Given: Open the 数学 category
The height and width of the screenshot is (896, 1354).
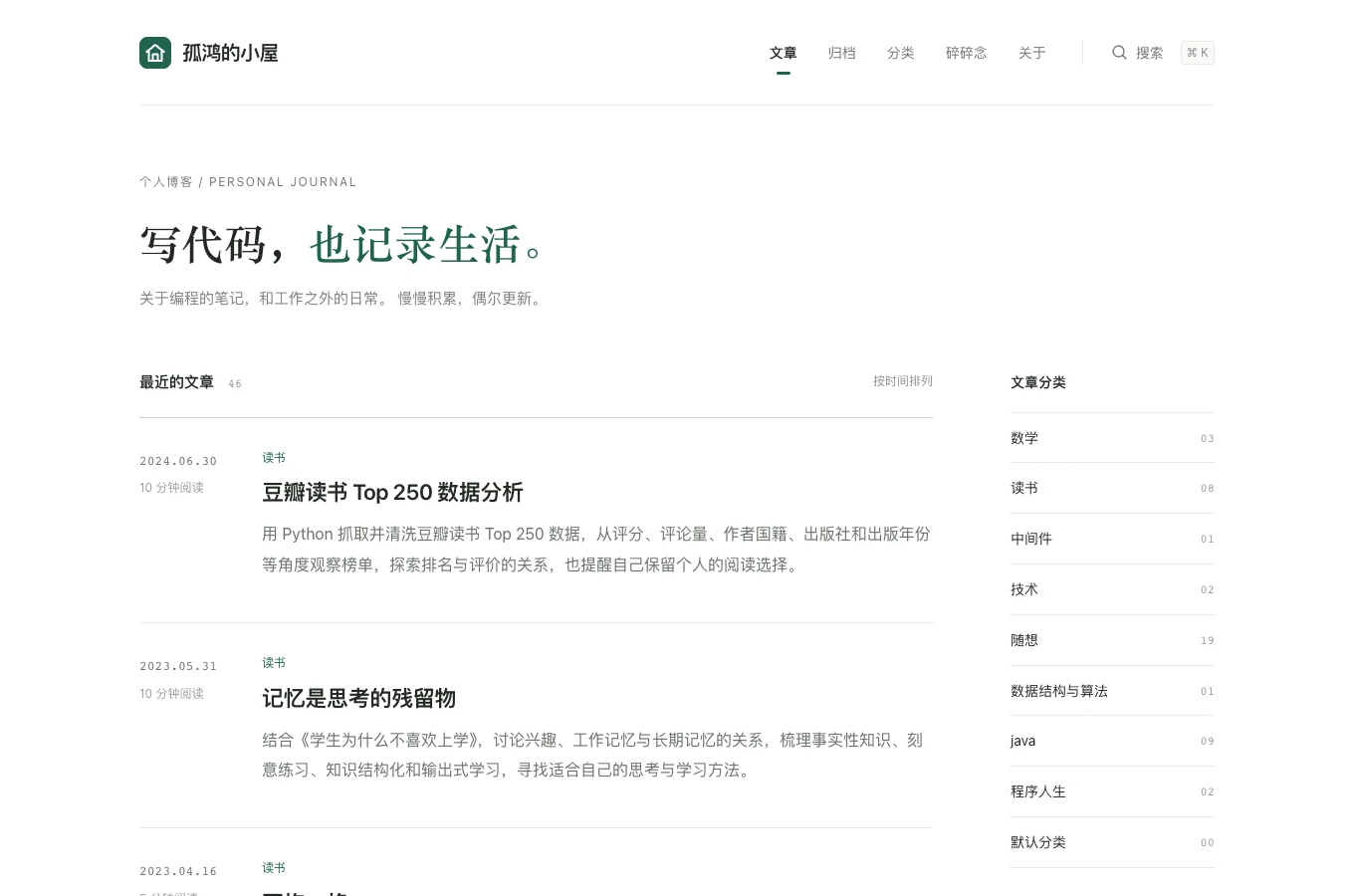Looking at the screenshot, I should 1112,438.
